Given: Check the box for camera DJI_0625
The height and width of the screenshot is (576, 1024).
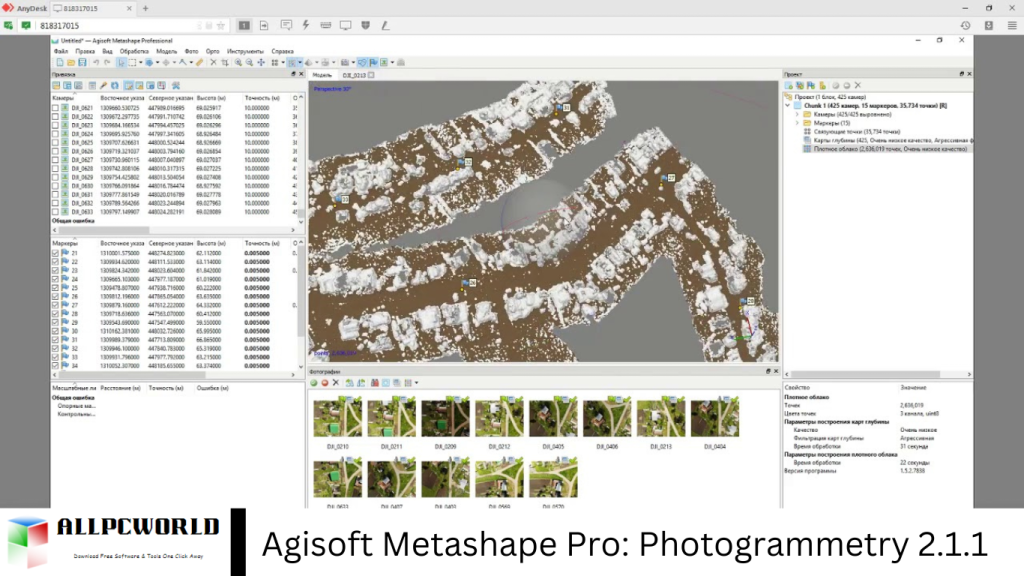Looking at the screenshot, I should point(56,142).
